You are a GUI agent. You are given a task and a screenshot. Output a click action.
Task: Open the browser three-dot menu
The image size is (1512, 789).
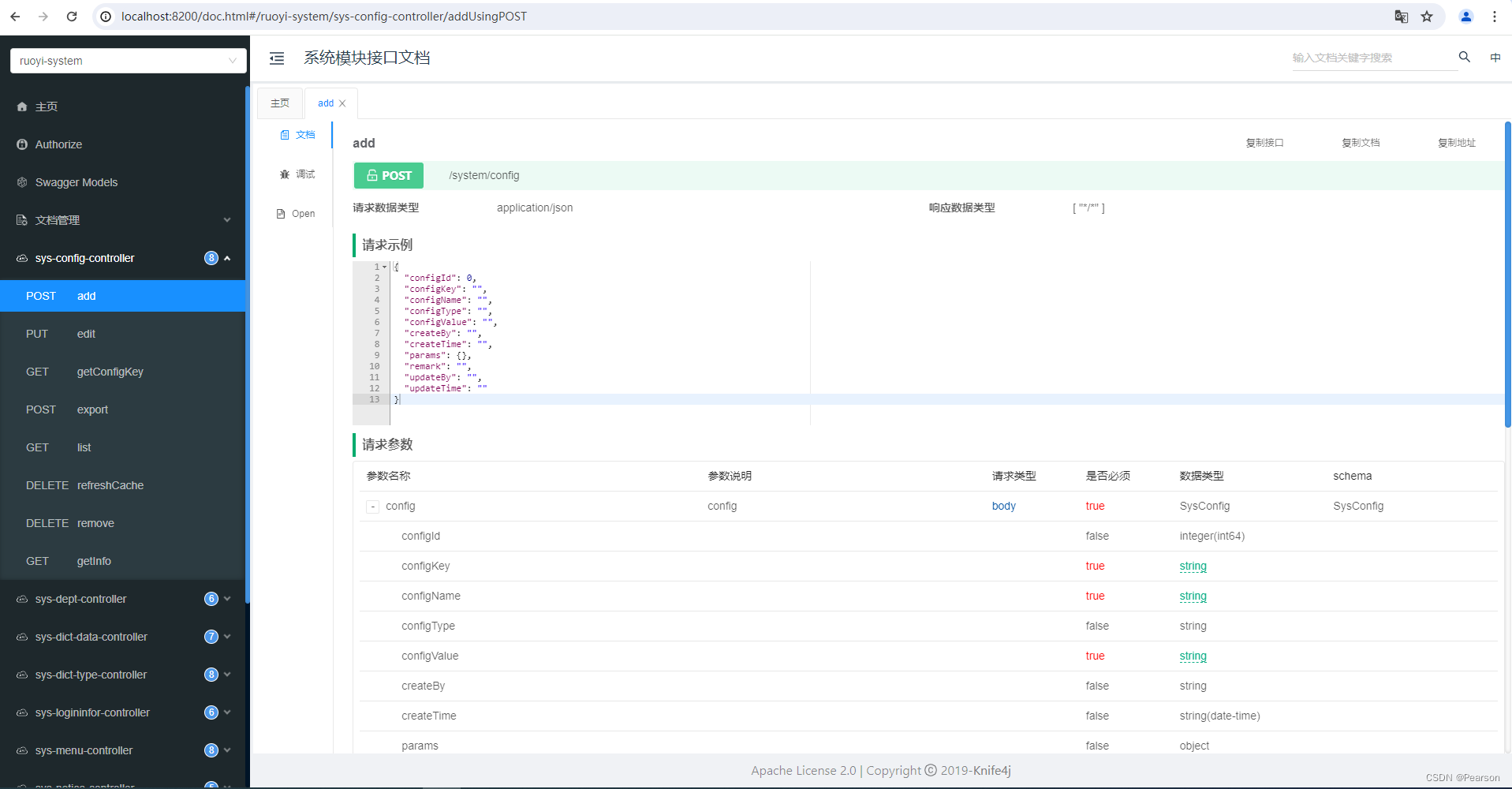pyautogui.click(x=1495, y=17)
